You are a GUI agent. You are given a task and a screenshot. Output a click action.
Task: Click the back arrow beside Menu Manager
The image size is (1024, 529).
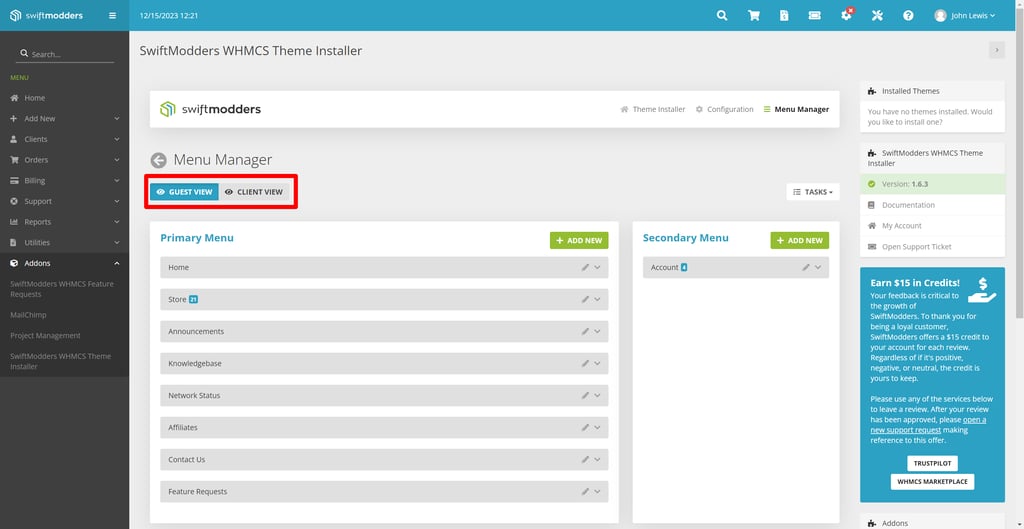[159, 160]
